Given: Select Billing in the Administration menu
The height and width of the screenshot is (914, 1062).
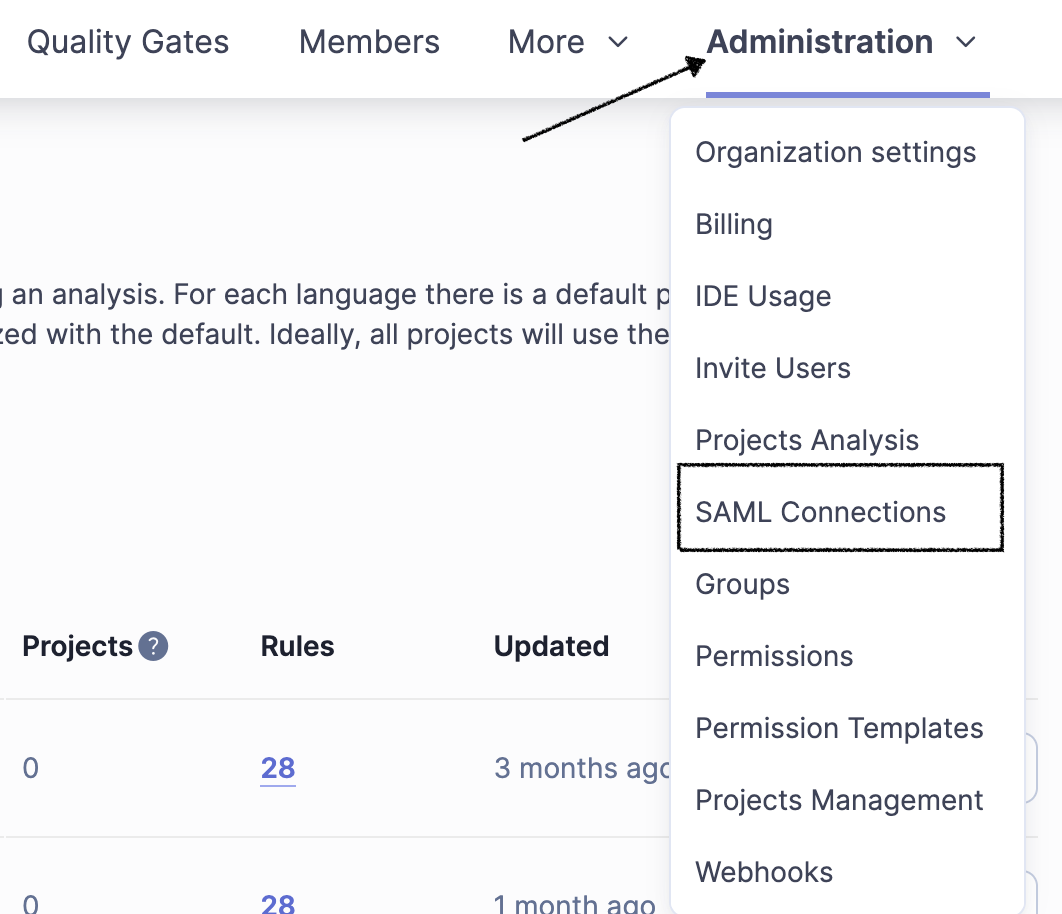Looking at the screenshot, I should tap(734, 225).
